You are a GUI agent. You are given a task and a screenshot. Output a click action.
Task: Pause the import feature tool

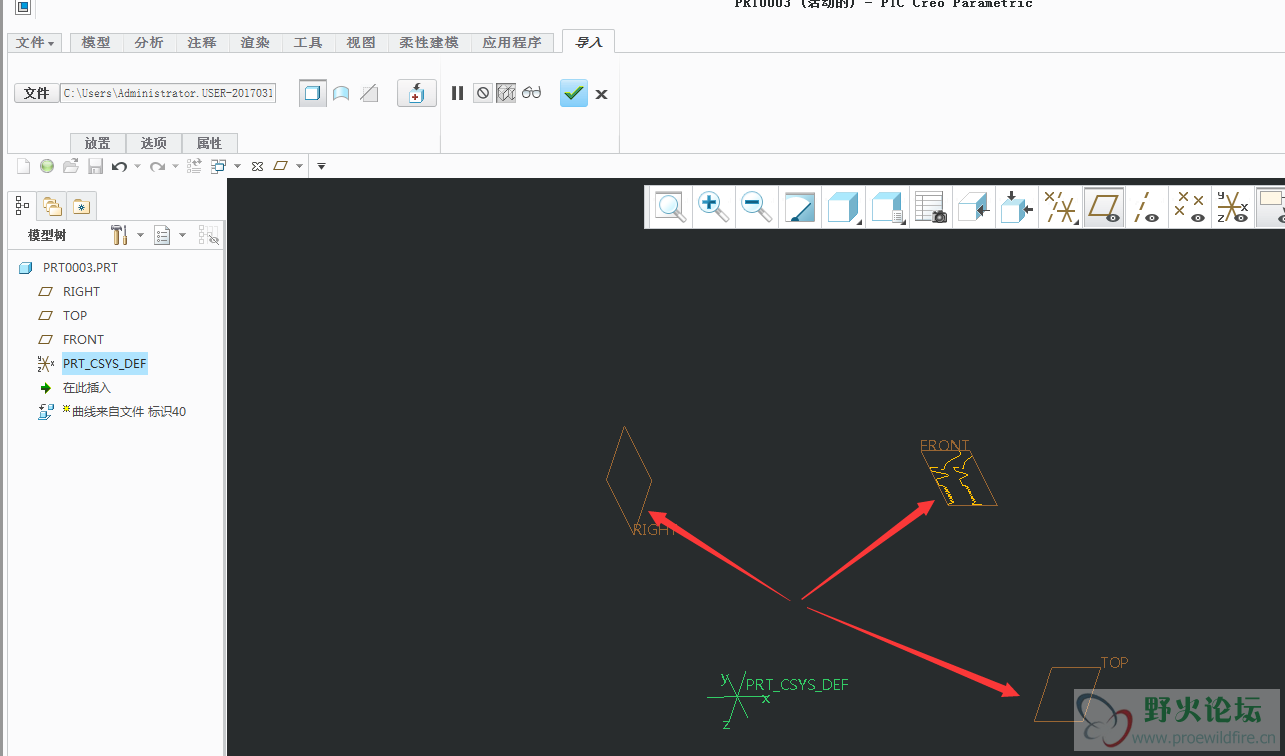(457, 93)
